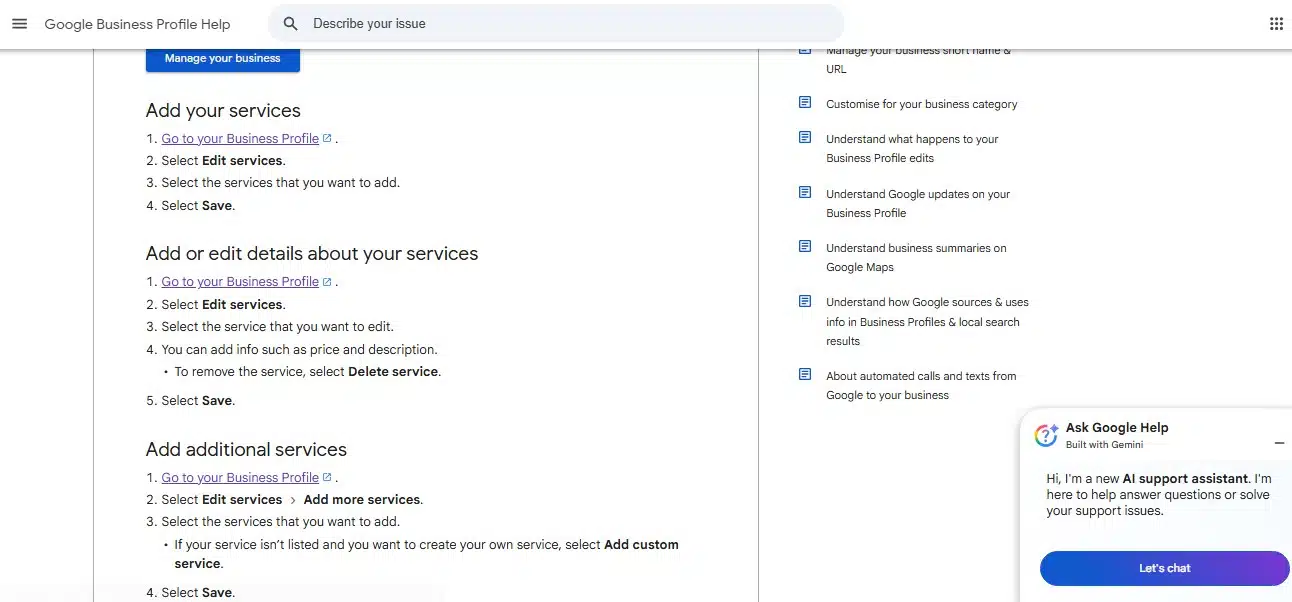Open Business Profile link under Add additional services
The width and height of the screenshot is (1292, 602).
pos(240,478)
